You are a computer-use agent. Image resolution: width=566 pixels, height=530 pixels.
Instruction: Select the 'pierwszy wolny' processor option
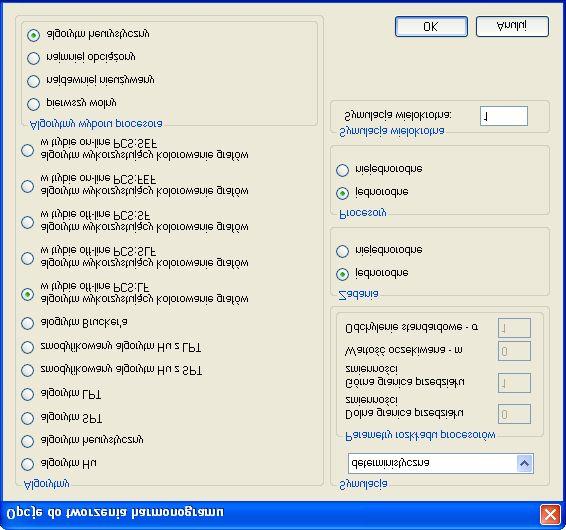tap(33, 104)
